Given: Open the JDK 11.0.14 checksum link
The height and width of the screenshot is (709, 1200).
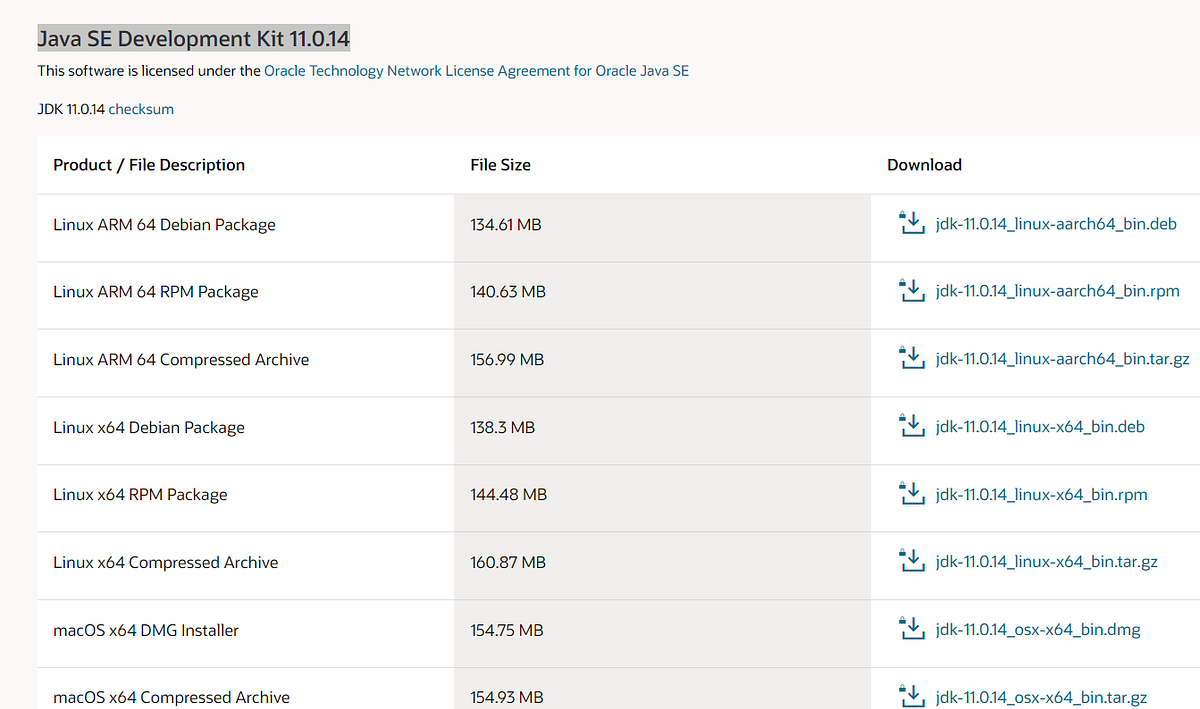Looking at the screenshot, I should 140,109.
